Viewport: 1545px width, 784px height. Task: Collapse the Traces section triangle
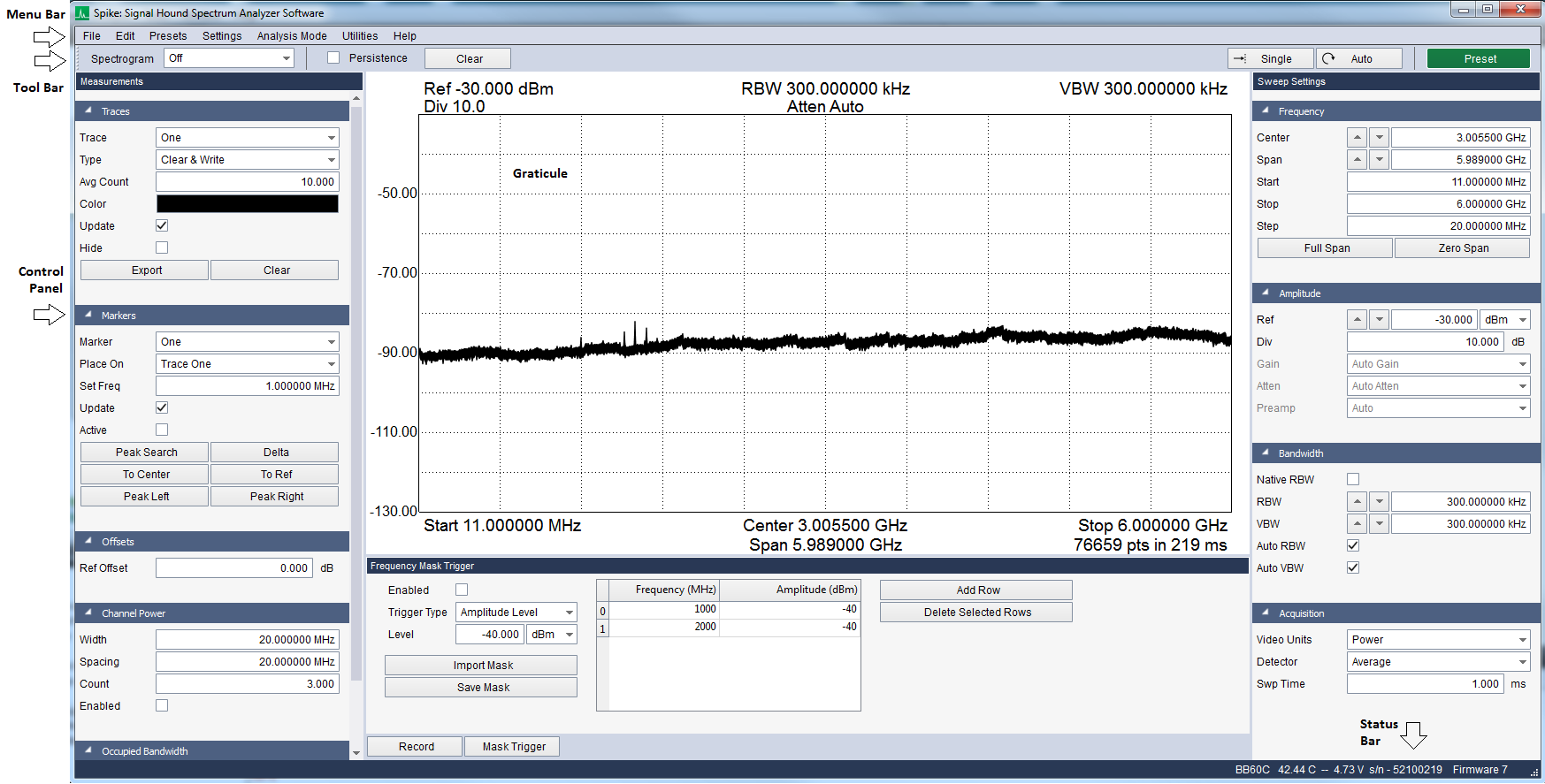pyautogui.click(x=88, y=111)
